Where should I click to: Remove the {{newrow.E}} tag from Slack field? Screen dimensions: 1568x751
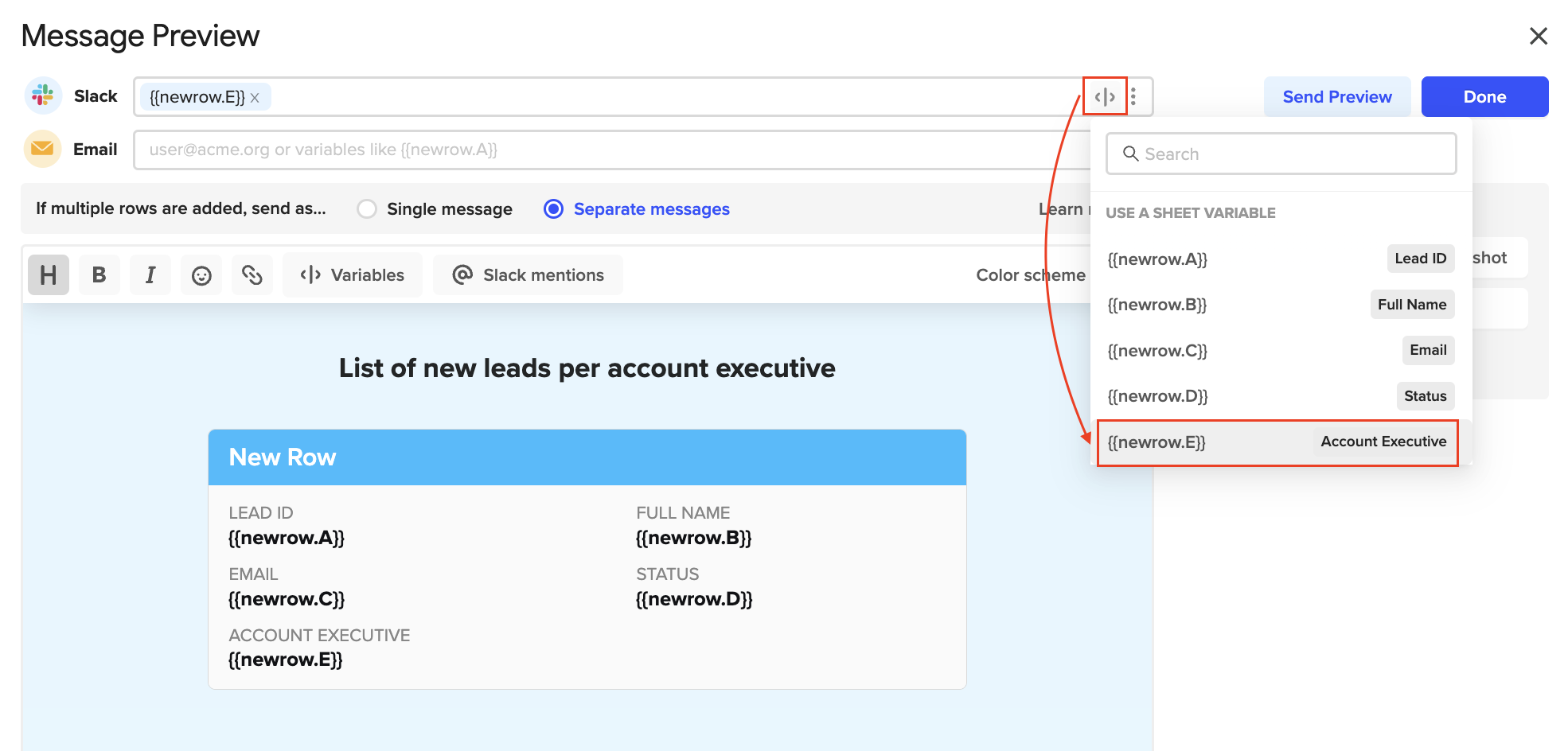tap(255, 98)
